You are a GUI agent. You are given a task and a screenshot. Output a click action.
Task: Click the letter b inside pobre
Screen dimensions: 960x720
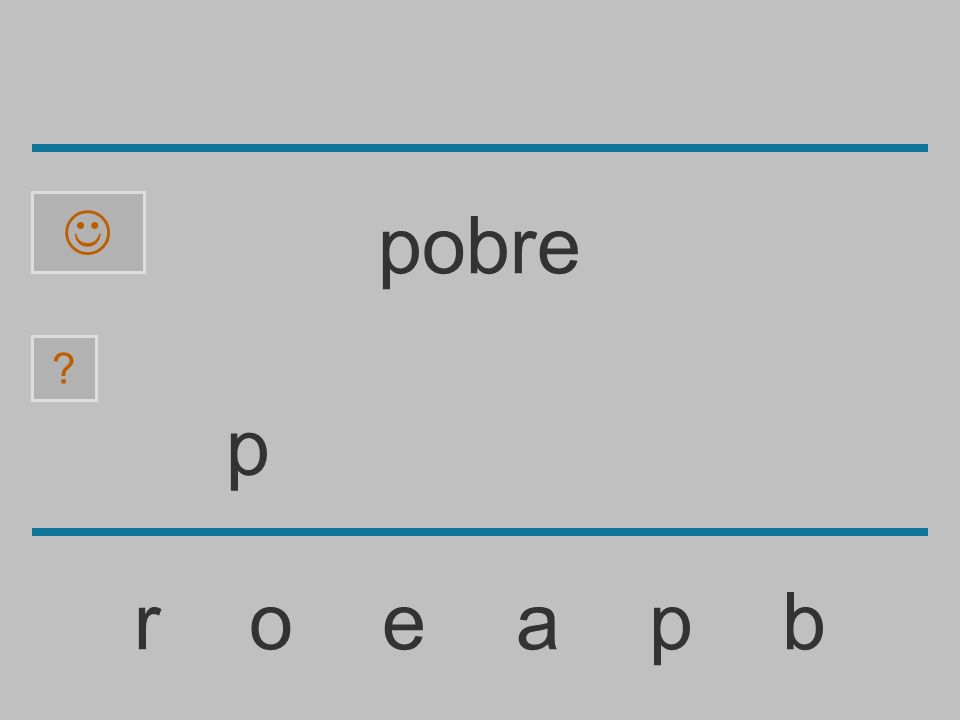[490, 246]
